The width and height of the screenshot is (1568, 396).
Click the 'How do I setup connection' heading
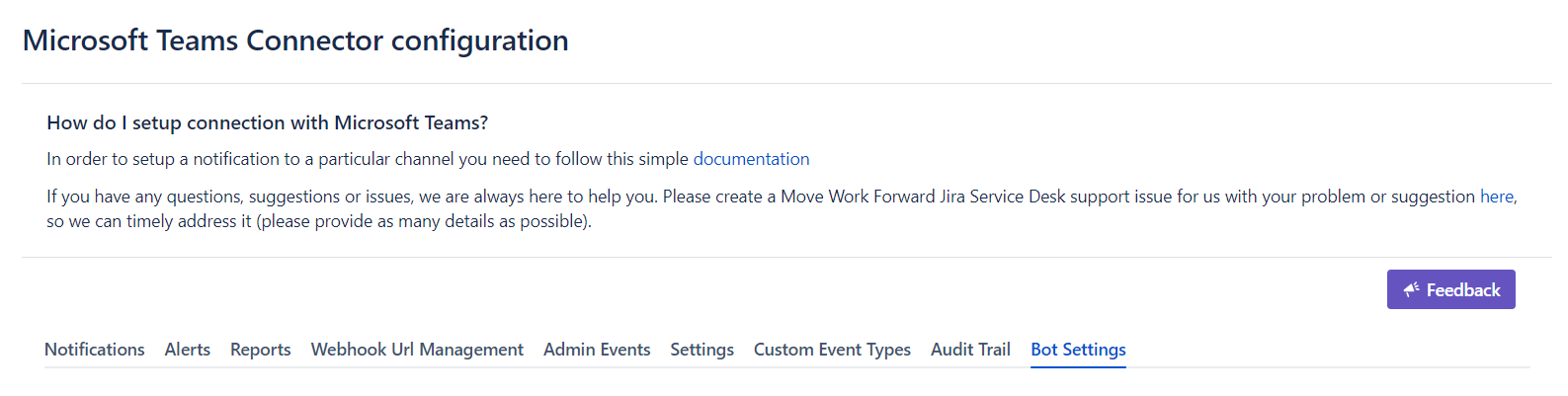tap(267, 122)
